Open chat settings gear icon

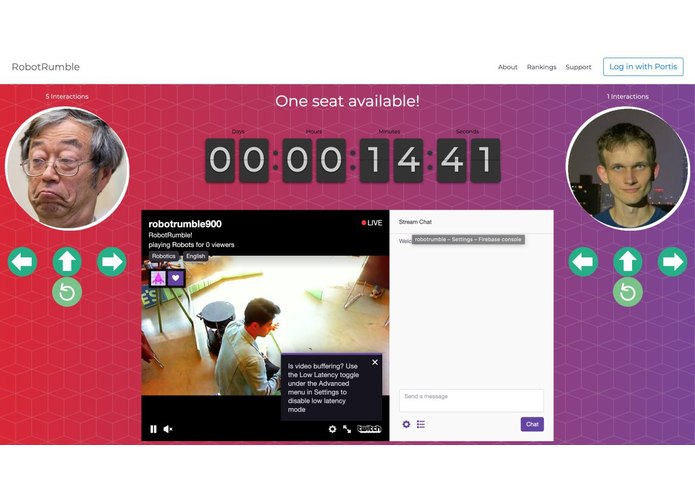point(406,424)
